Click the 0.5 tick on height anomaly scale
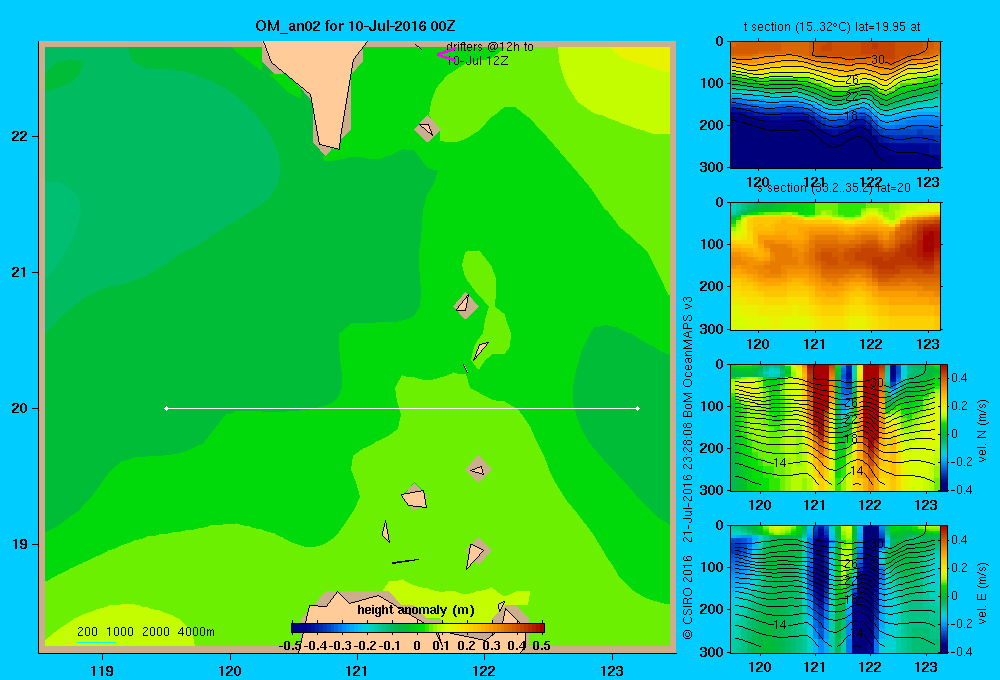This screenshot has width=1000, height=680. point(541,646)
